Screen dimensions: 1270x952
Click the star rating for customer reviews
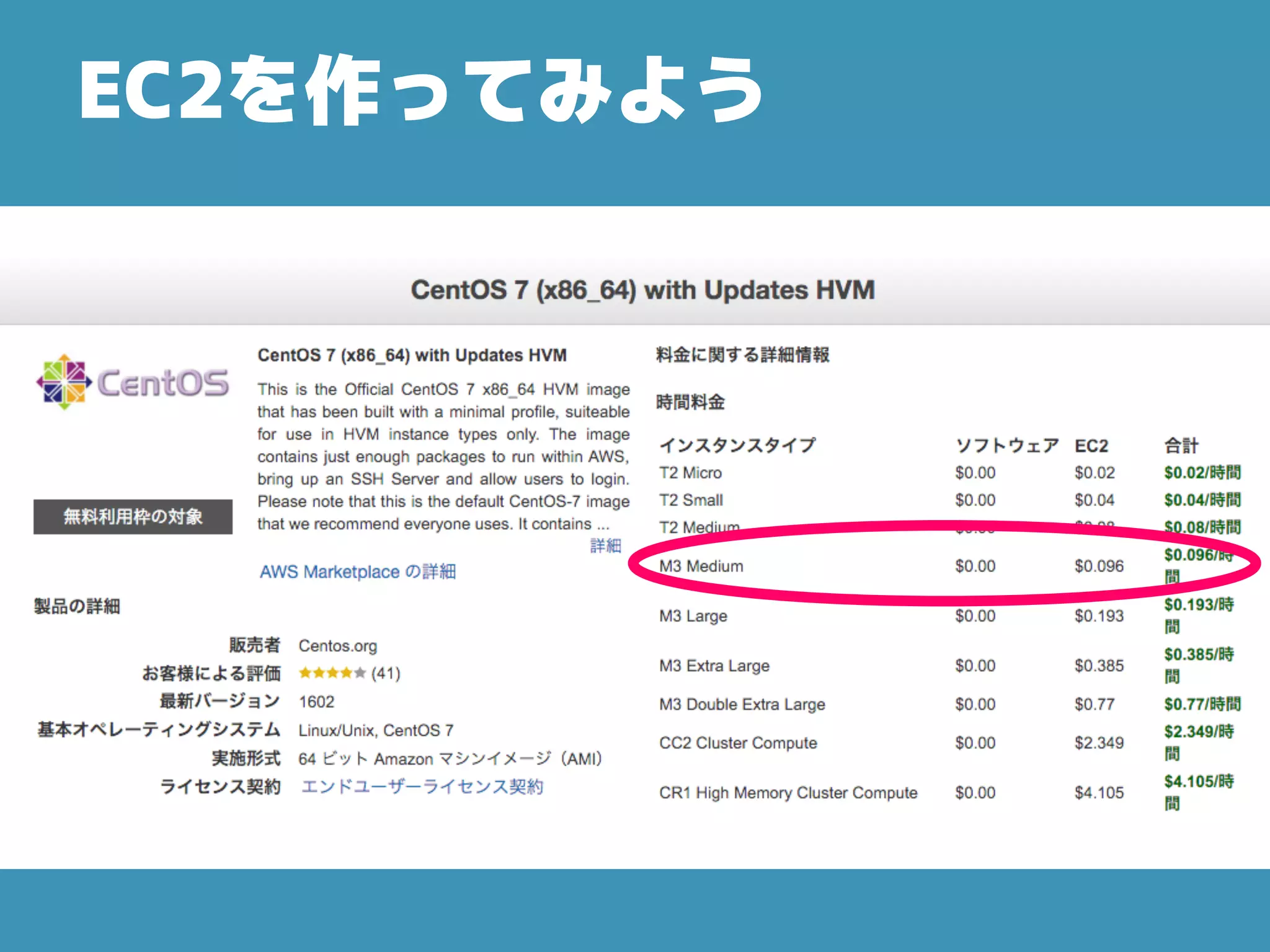pos(332,672)
